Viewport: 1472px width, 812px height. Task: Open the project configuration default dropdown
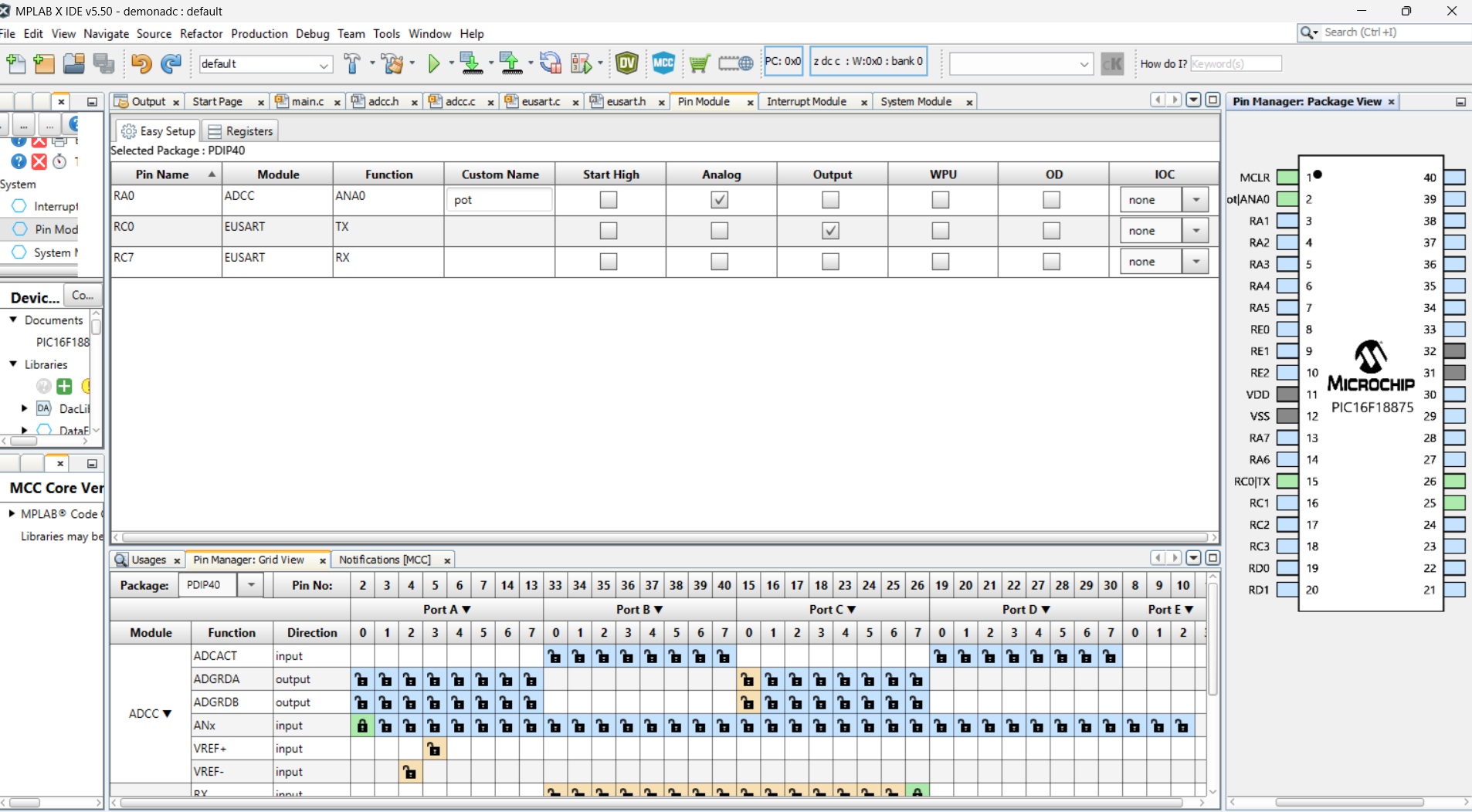coord(324,64)
